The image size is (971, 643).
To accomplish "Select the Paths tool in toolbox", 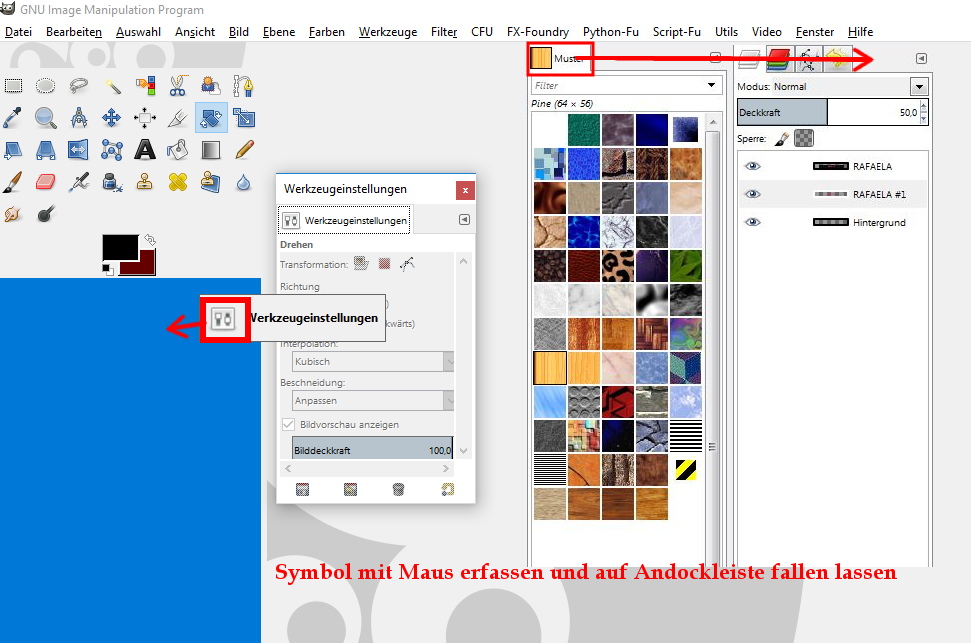I will click(x=243, y=85).
